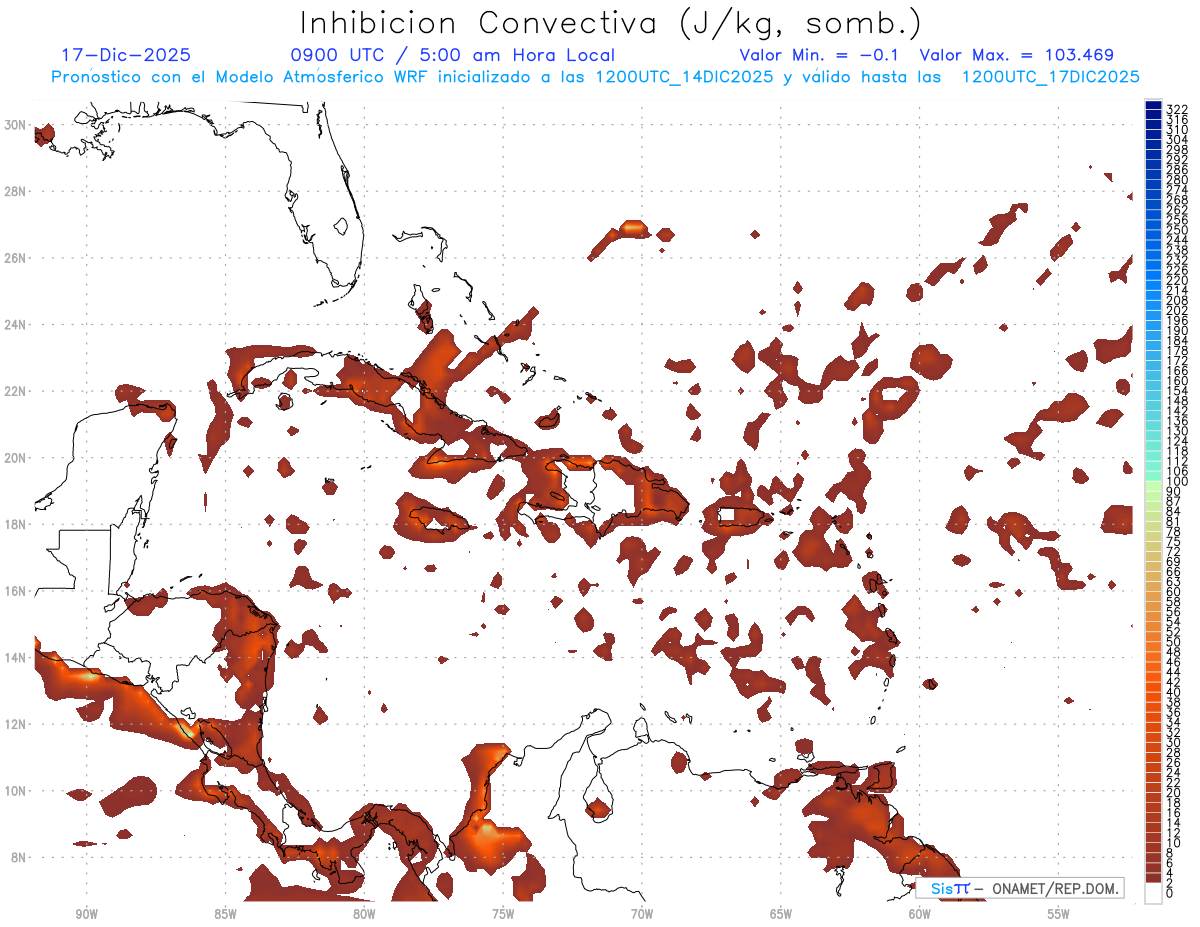Click the 10N latitude label
Image resolution: width=1200 pixels, height=927 pixels.
(15, 791)
